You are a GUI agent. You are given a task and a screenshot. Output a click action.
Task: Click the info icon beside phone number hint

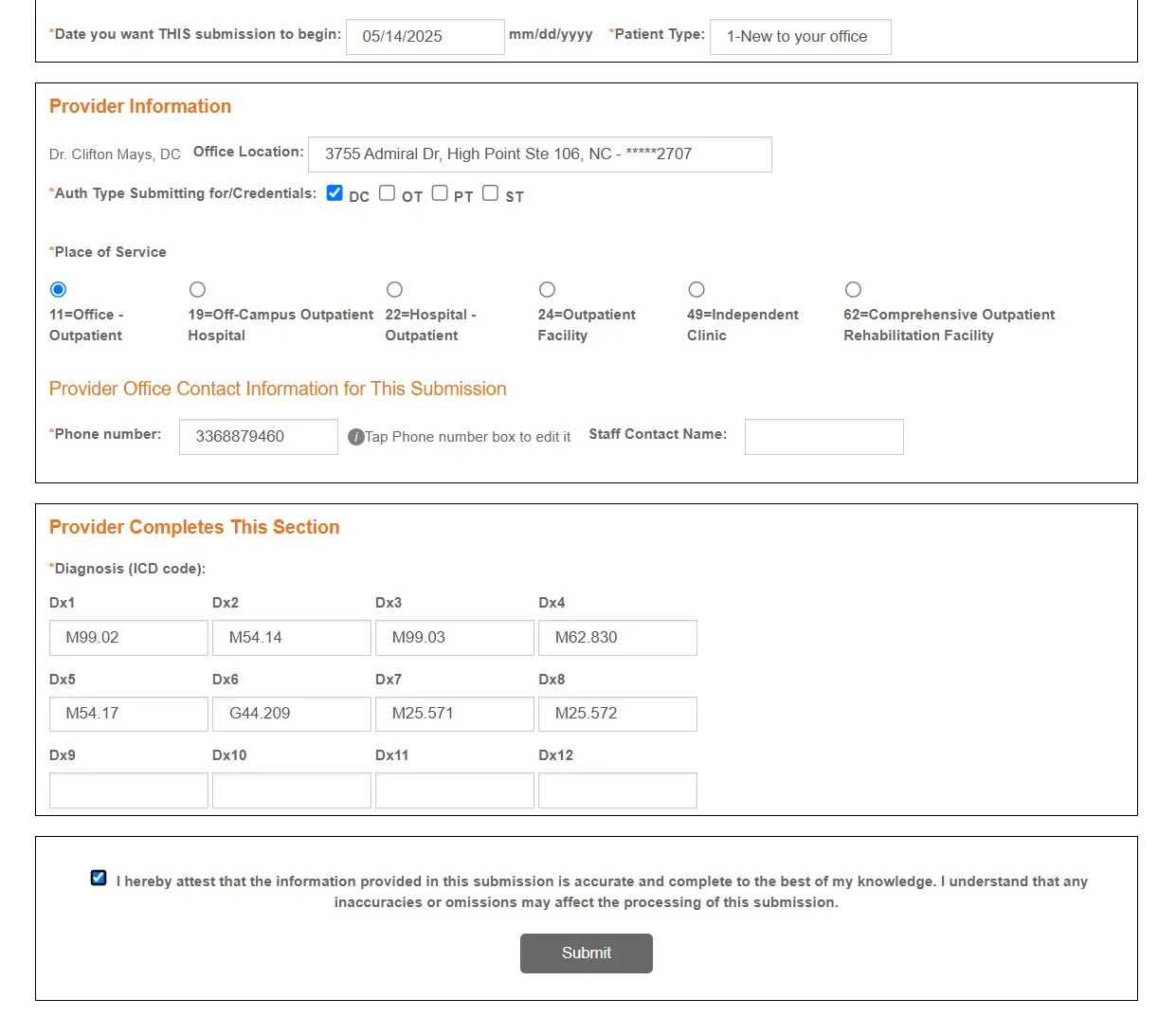[356, 437]
